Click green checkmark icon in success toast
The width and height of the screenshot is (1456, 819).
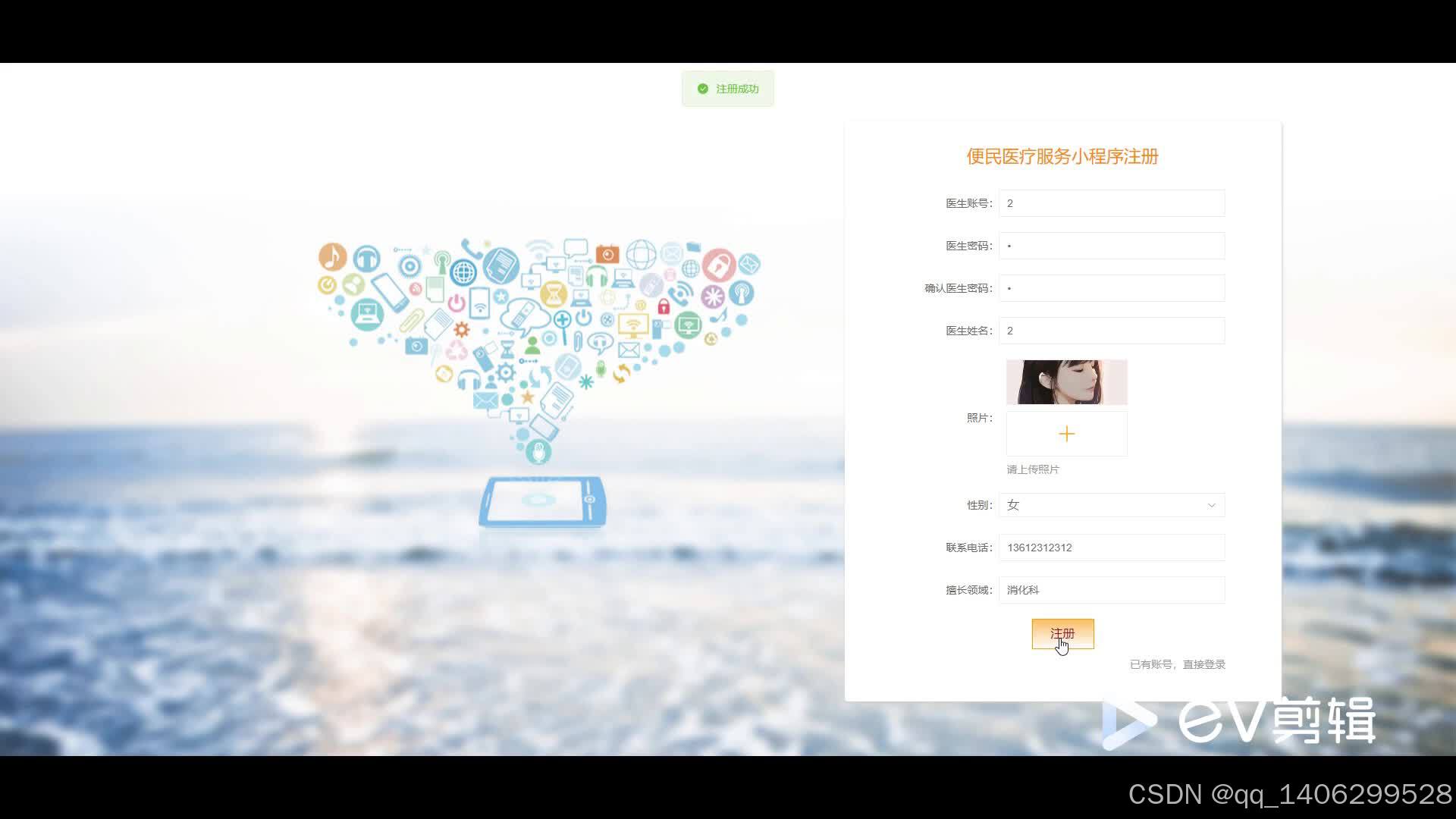click(x=702, y=89)
